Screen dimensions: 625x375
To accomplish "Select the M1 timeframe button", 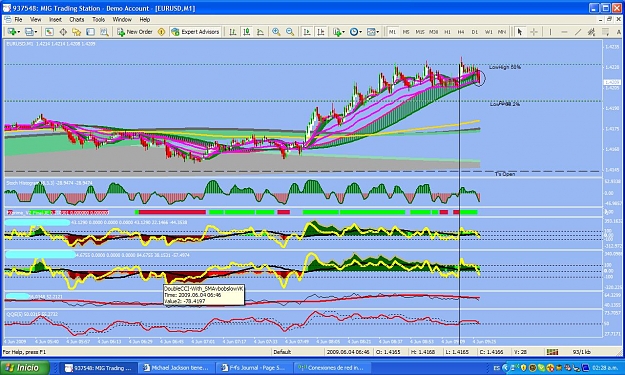I will [393, 32].
